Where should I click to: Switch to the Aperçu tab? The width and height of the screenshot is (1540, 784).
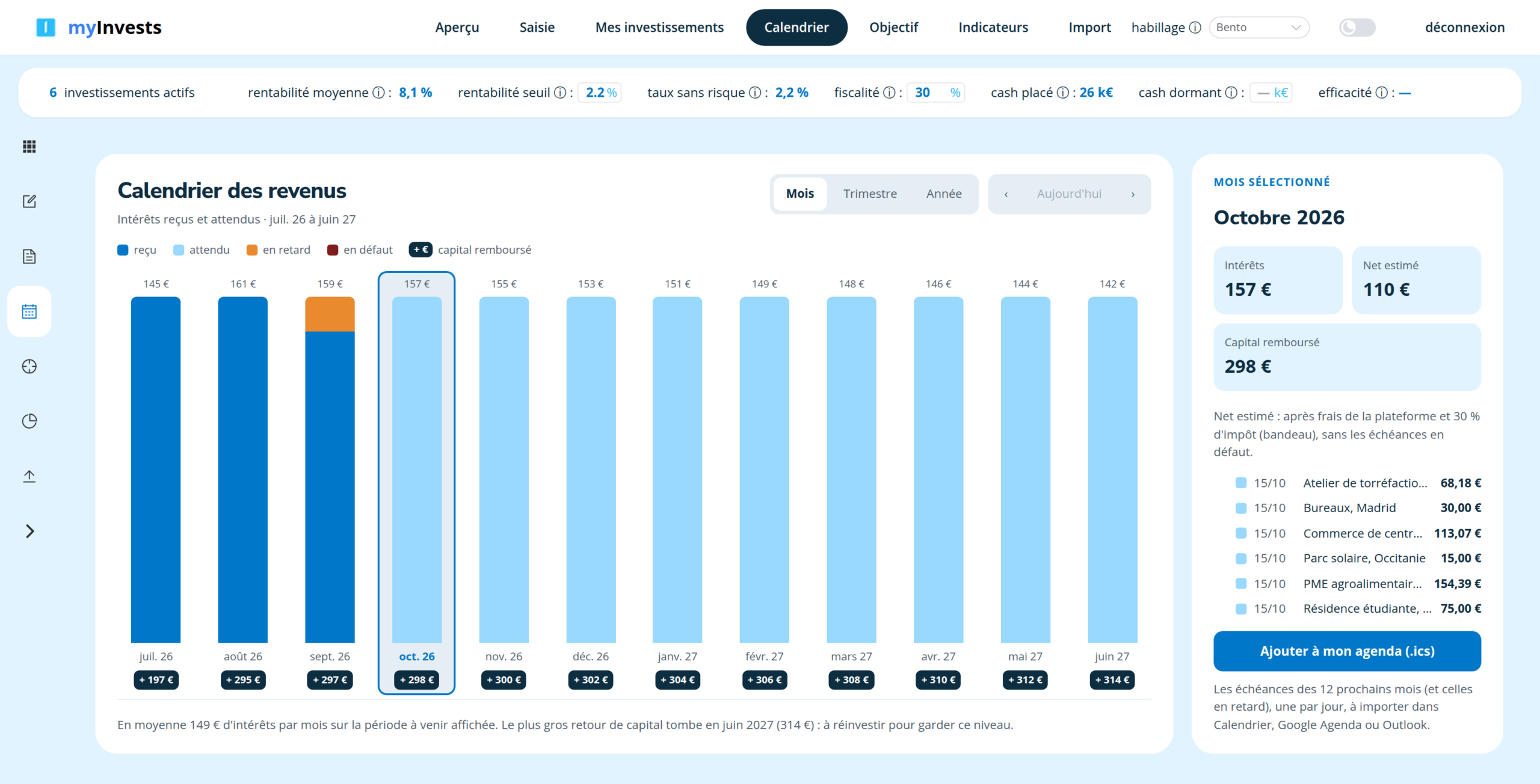(x=457, y=28)
